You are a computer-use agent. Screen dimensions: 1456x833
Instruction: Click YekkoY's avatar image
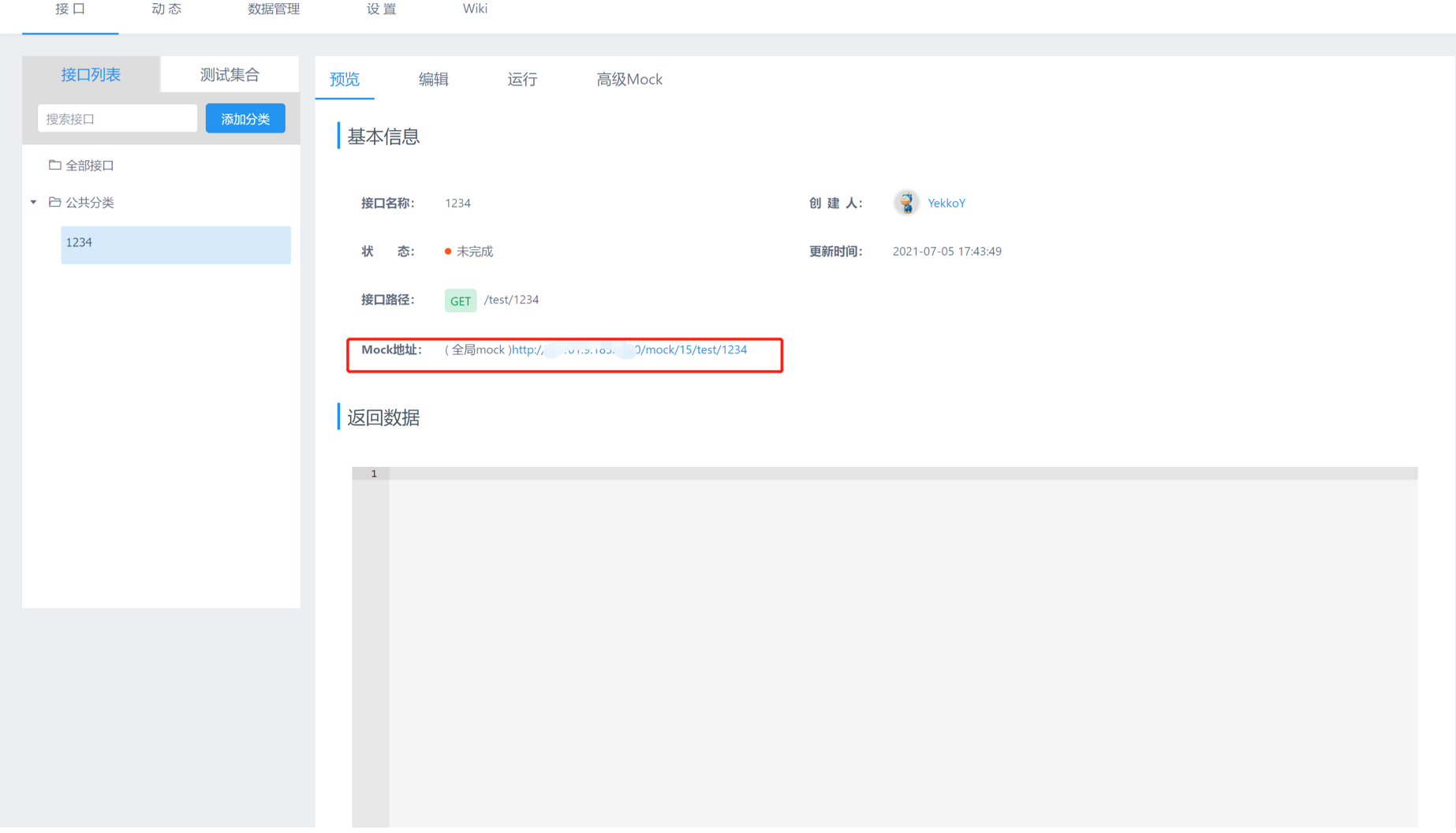click(906, 203)
